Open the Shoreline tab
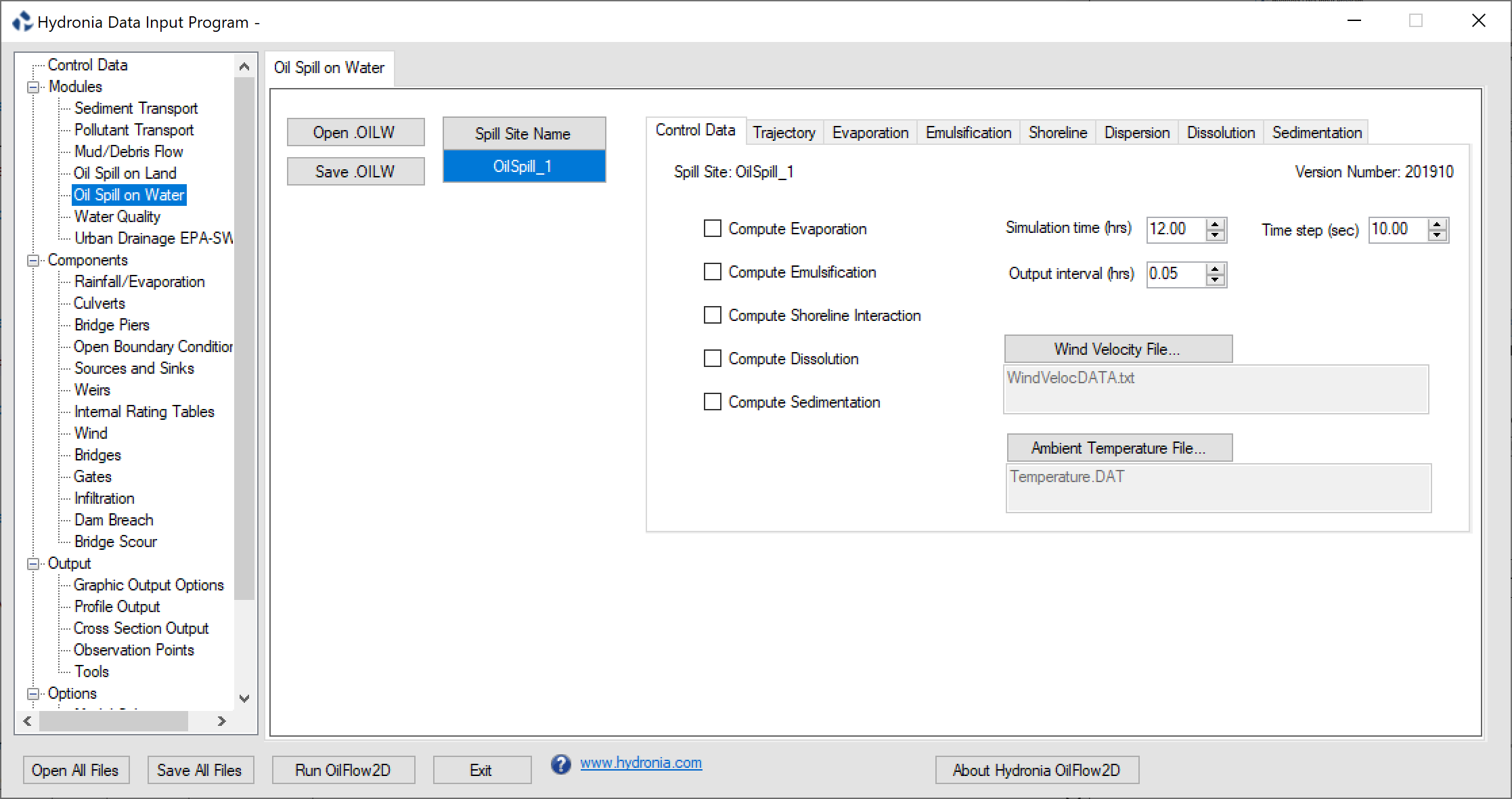1512x799 pixels. pyautogui.click(x=1058, y=133)
